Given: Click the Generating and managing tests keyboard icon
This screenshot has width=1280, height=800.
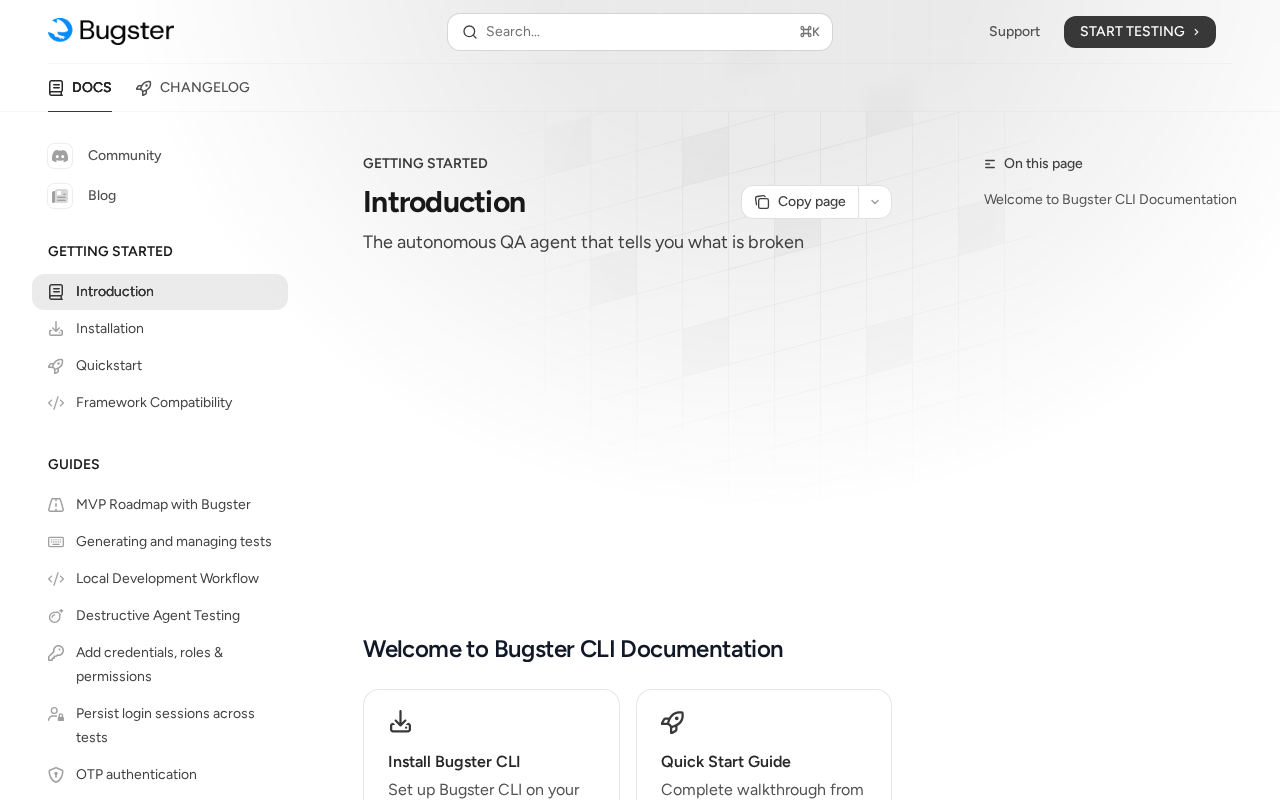Looking at the screenshot, I should pyautogui.click(x=56, y=542).
